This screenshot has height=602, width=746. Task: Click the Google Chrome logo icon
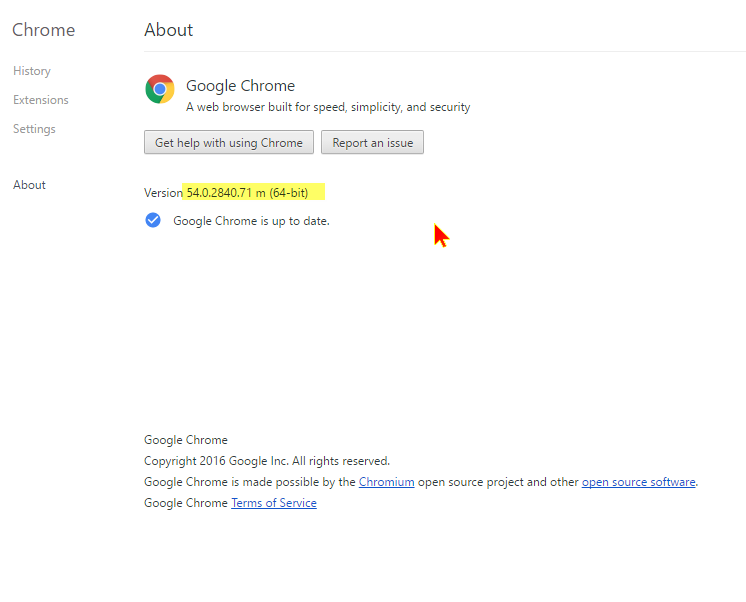[x=160, y=89]
